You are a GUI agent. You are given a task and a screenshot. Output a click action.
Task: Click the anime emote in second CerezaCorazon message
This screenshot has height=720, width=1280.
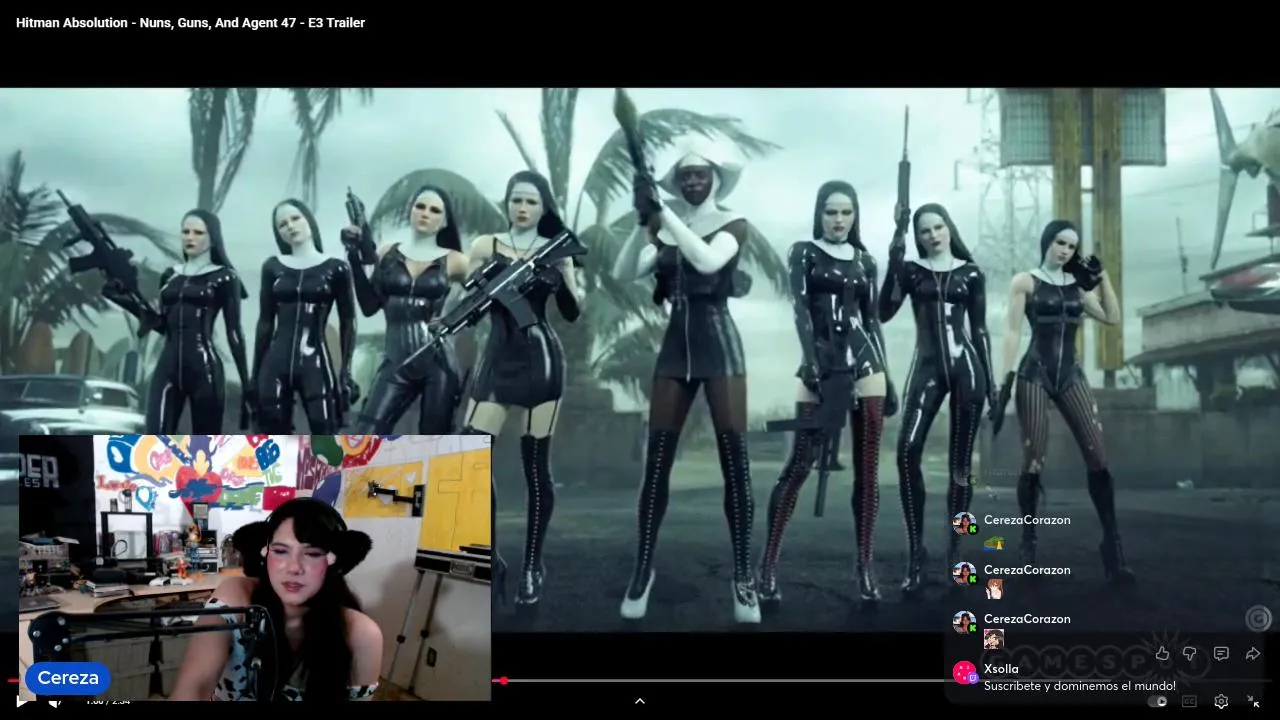pos(994,590)
